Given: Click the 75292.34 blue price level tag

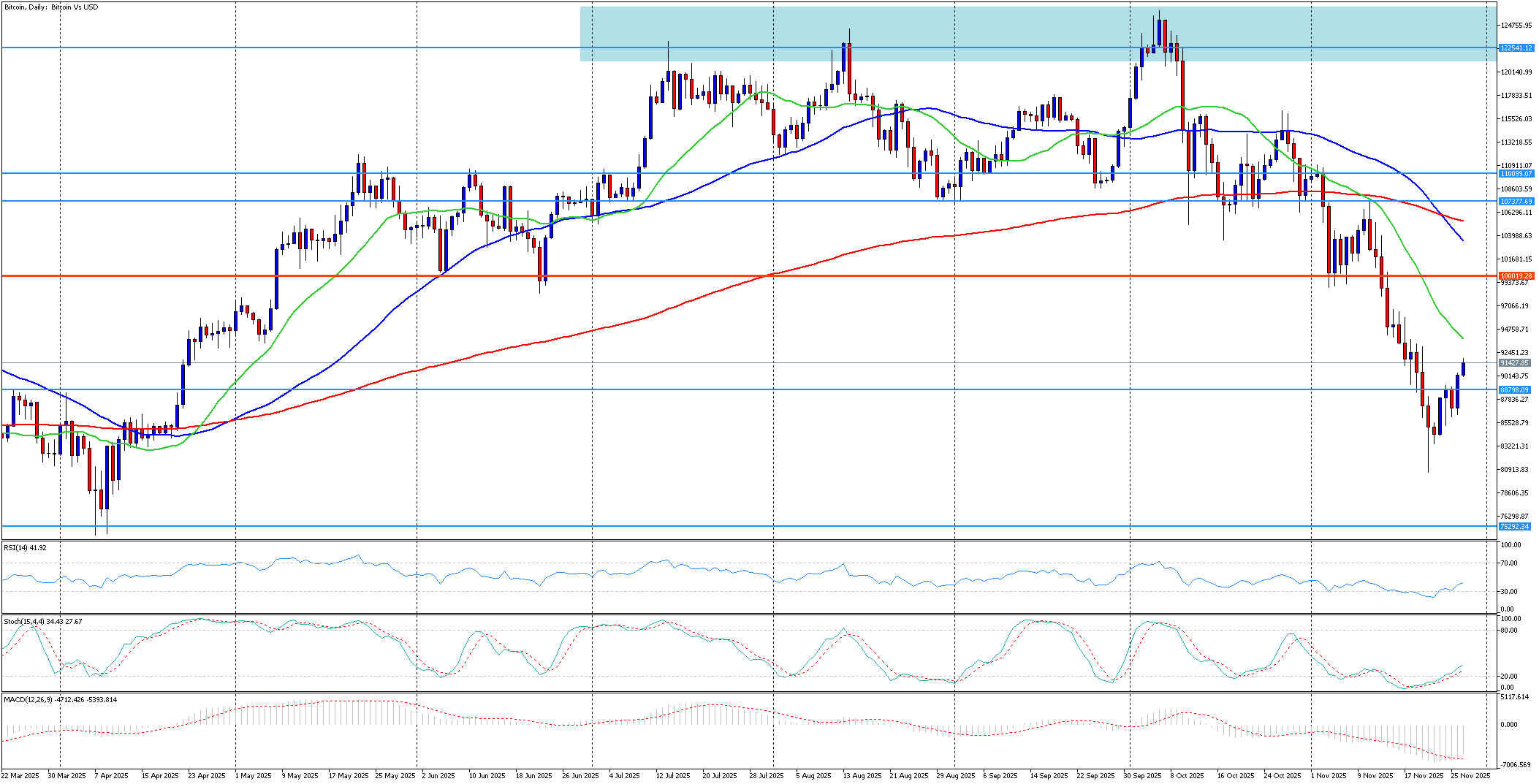Looking at the screenshot, I should click(x=1516, y=526).
